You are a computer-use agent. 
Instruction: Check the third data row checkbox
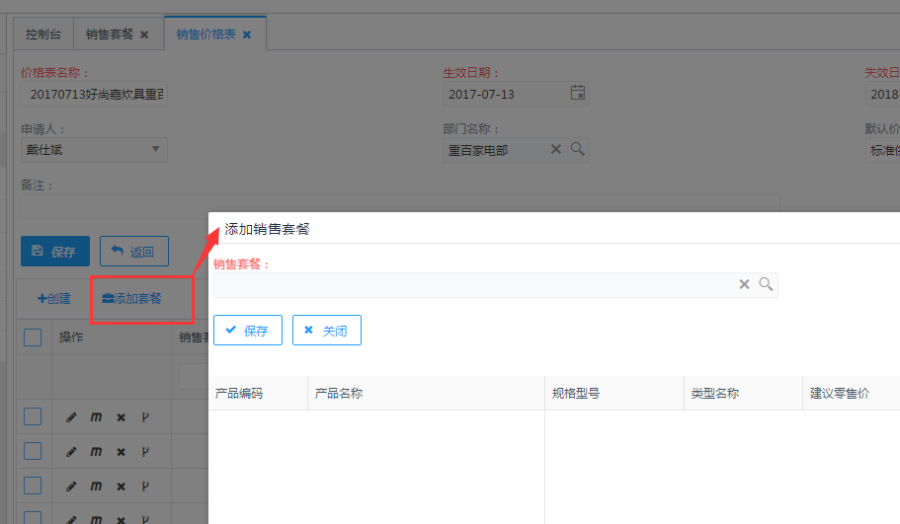[x=33, y=485]
